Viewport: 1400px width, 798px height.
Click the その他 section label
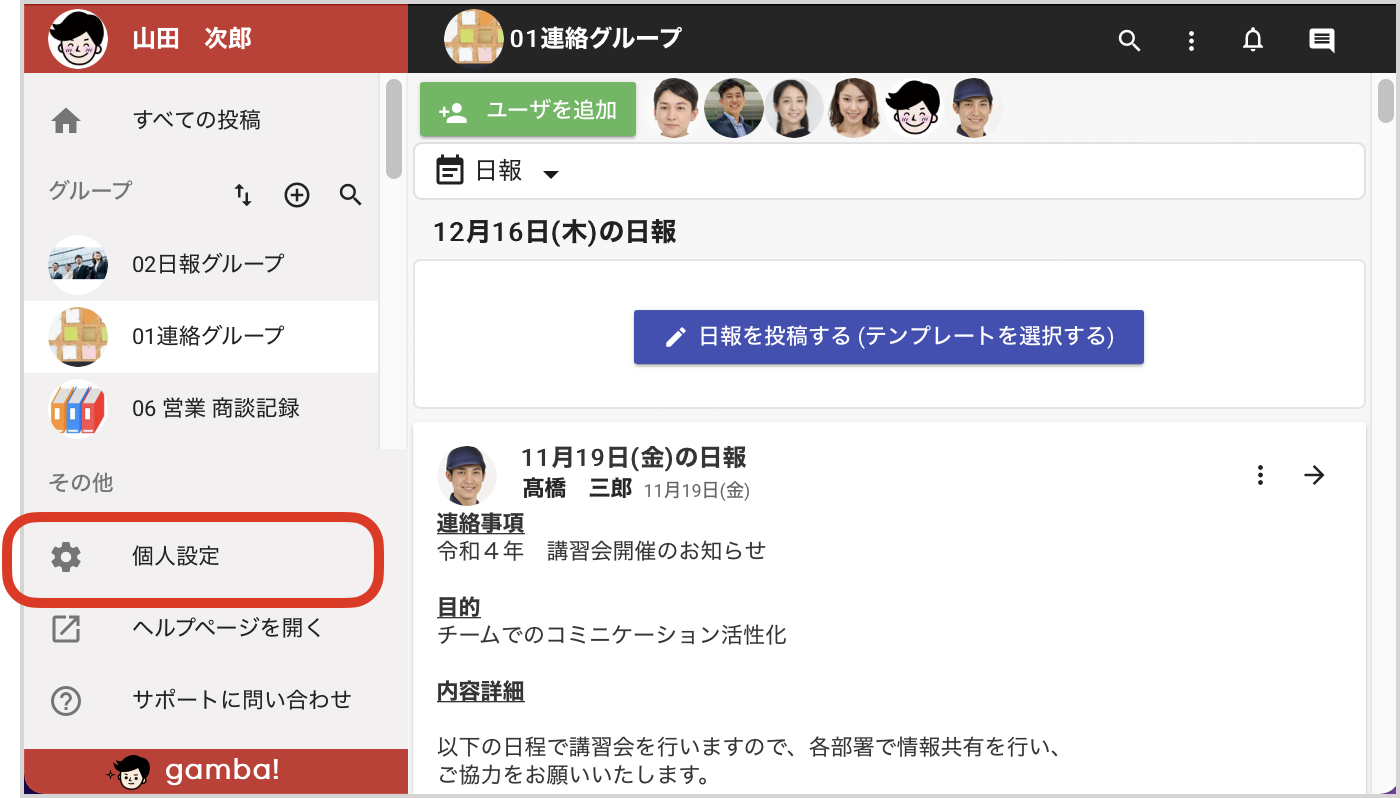[81, 483]
